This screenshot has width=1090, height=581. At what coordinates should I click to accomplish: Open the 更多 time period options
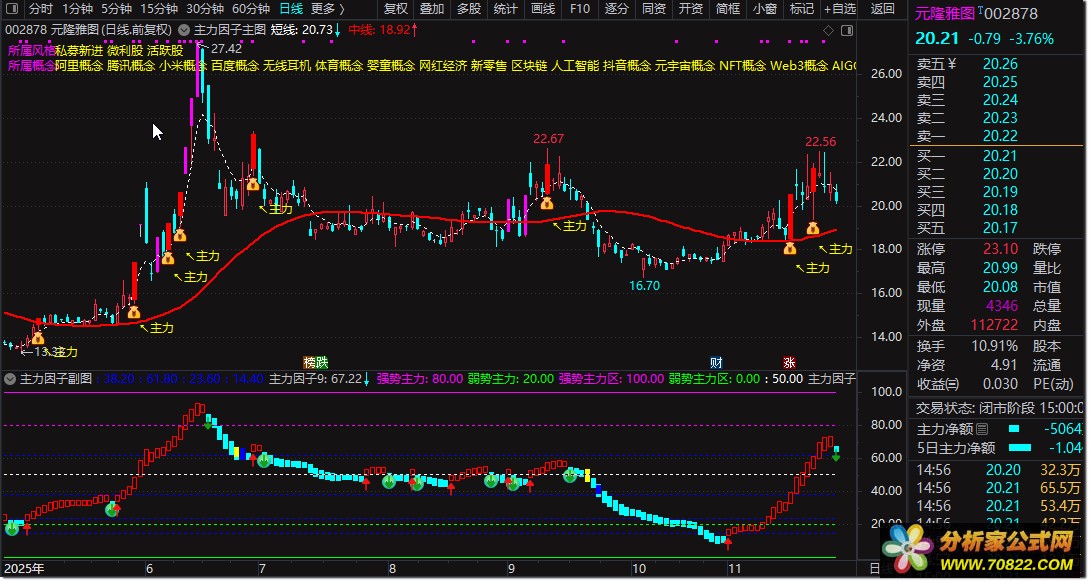point(327,8)
